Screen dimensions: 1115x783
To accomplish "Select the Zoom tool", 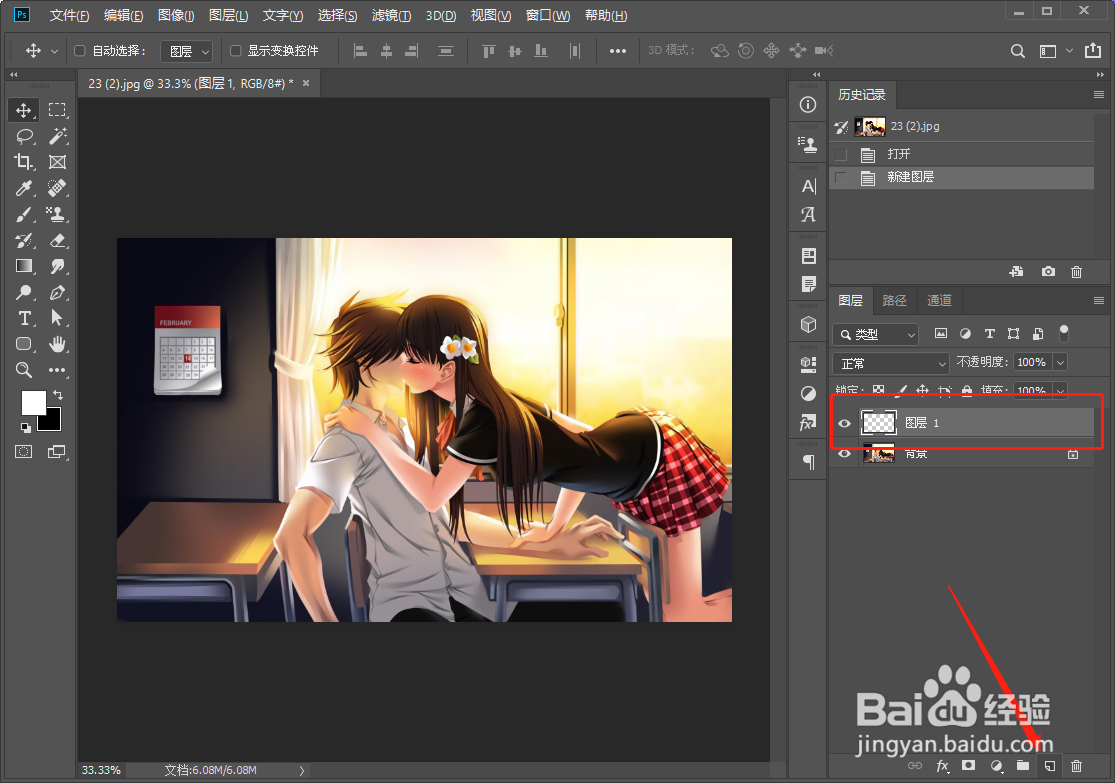I will [23, 370].
